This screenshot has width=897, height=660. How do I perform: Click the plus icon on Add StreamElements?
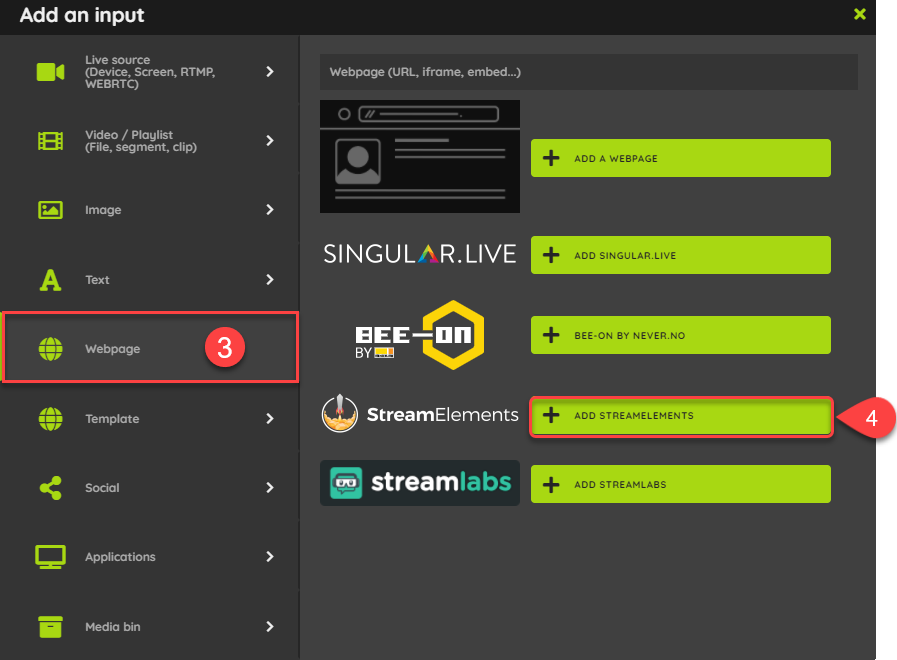click(x=551, y=415)
